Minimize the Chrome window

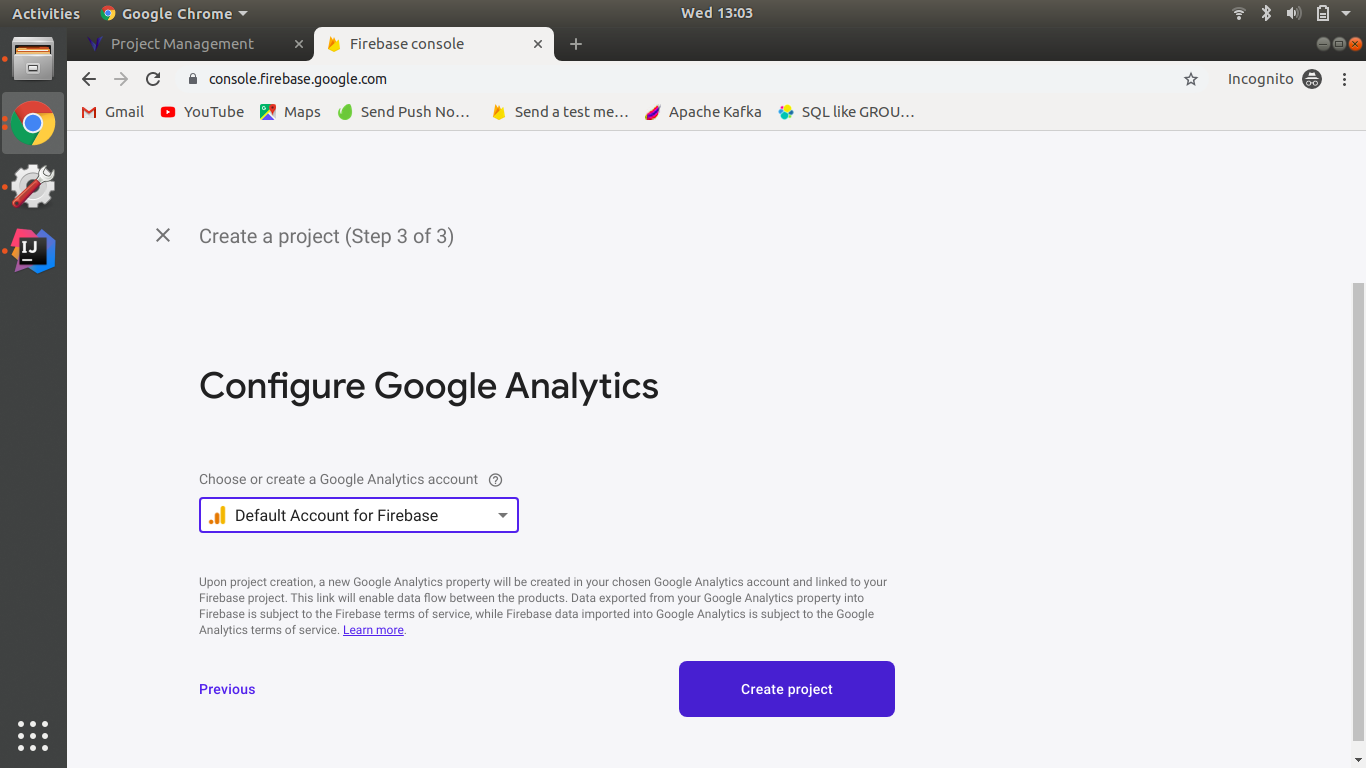[1323, 44]
